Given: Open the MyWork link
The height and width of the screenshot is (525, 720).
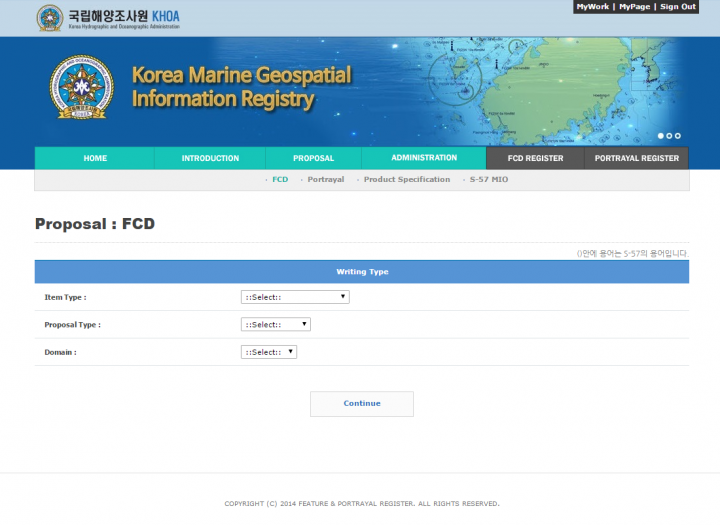Looking at the screenshot, I should coord(592,7).
